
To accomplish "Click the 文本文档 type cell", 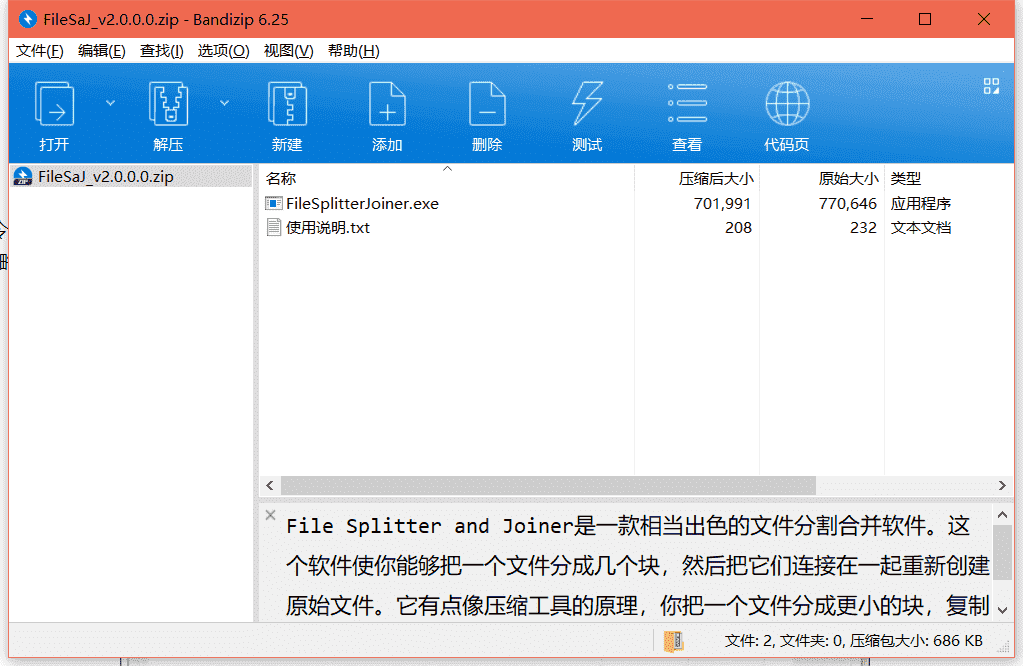I will click(921, 228).
